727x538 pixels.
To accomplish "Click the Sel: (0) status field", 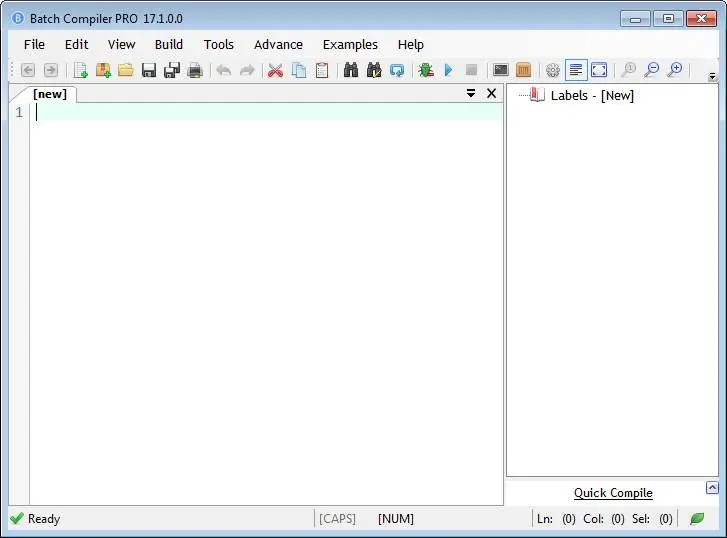I will (652, 519).
